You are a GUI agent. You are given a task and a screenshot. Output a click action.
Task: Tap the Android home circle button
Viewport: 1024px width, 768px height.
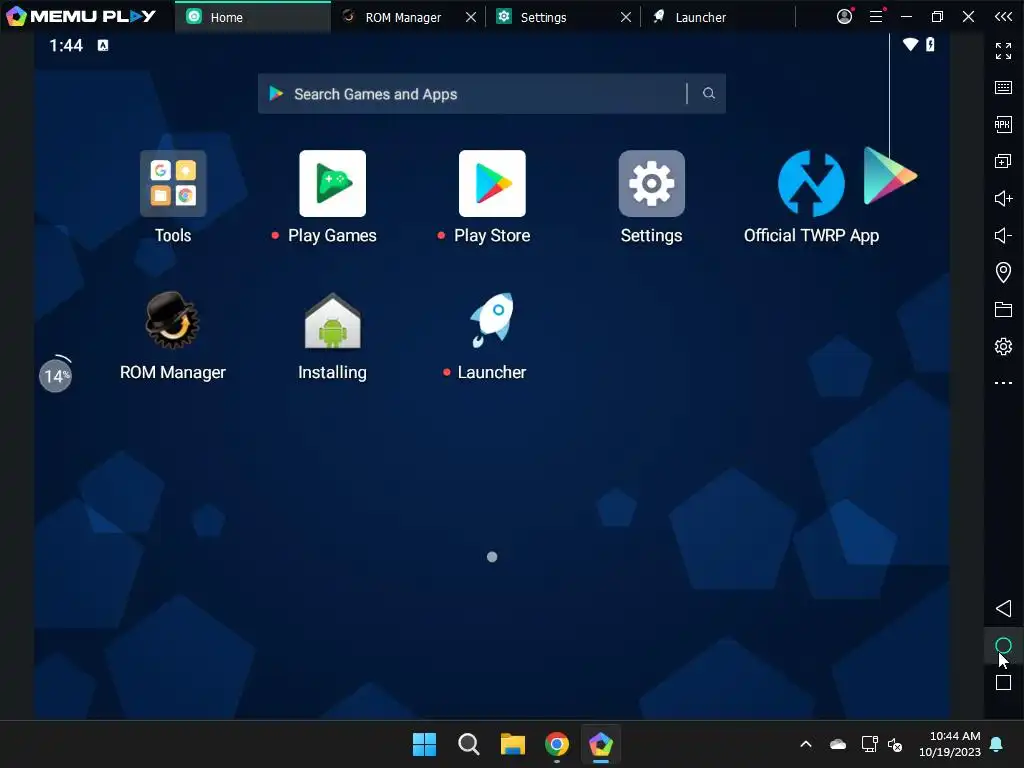[1003, 646]
